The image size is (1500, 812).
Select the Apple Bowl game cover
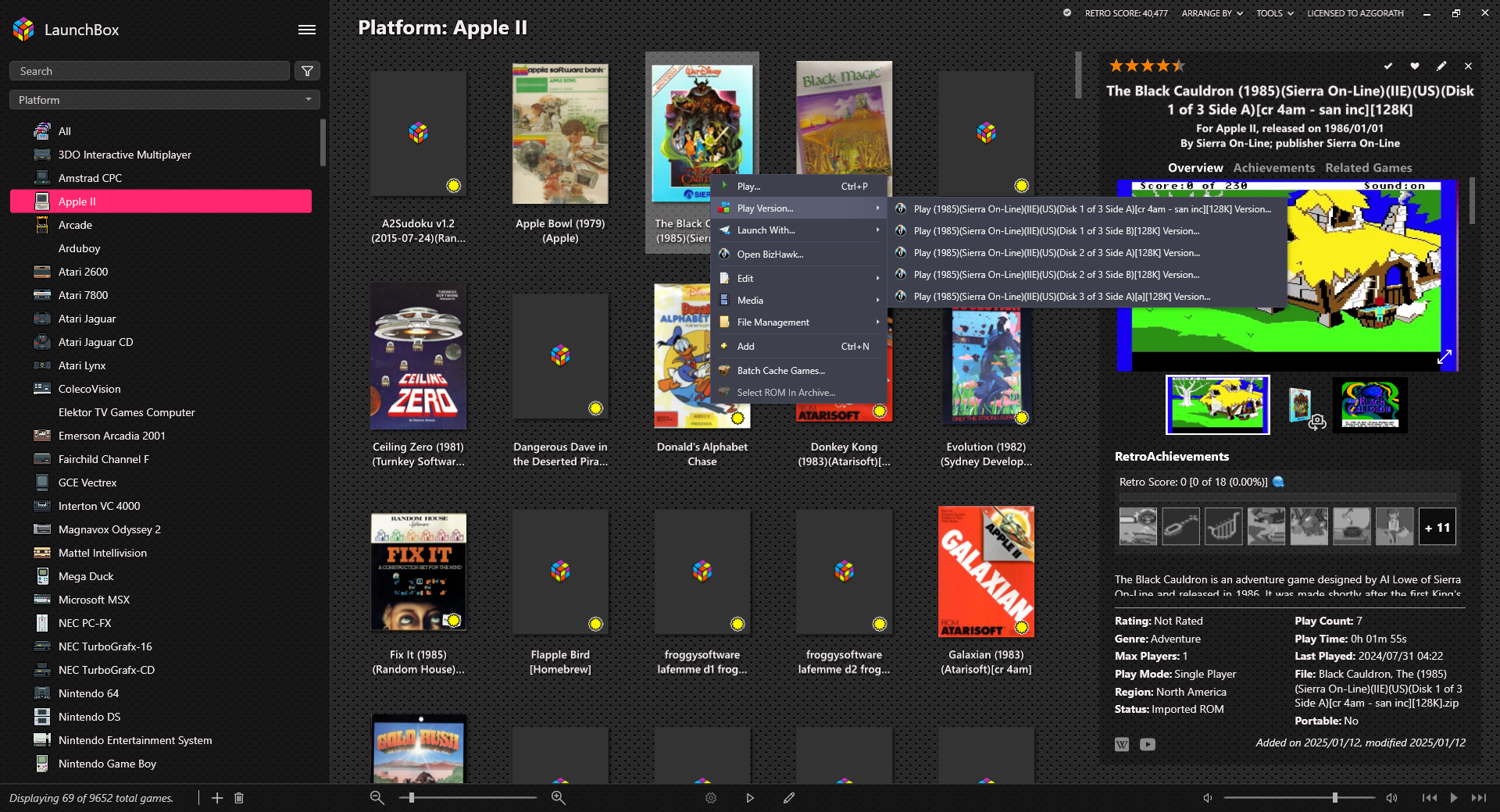pos(560,134)
